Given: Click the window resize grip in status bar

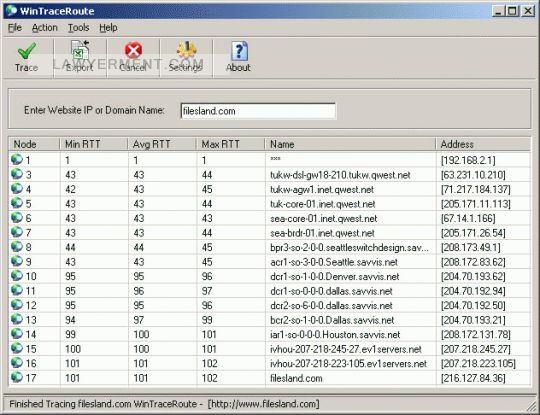Looking at the screenshot, I should click(x=531, y=406).
